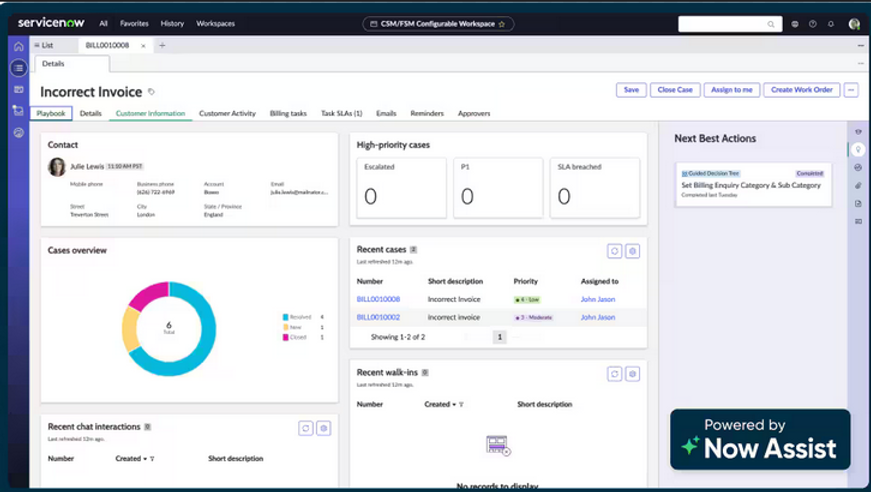Click the Save button

(x=631, y=90)
